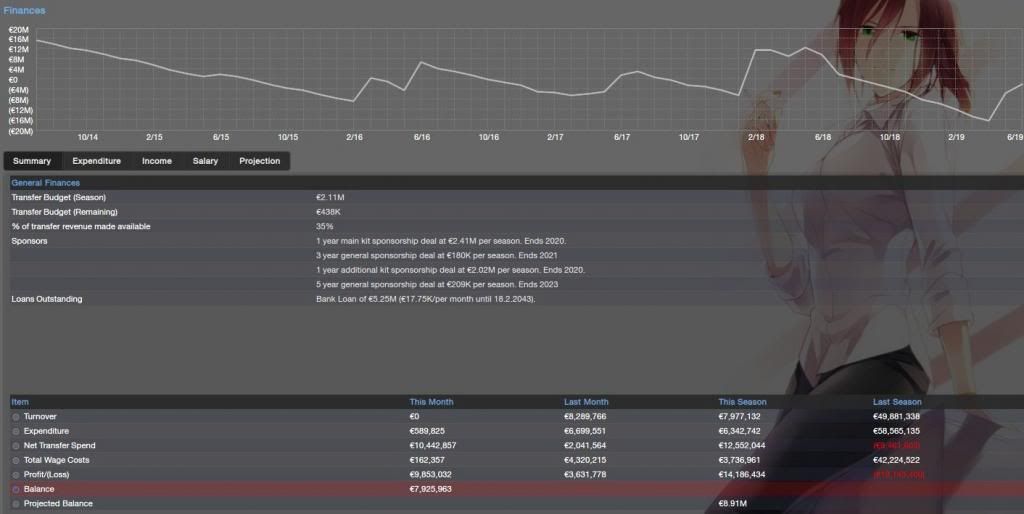This screenshot has width=1024, height=514.
Task: Click the 35% transfer revenue value
Action: pos(324,227)
